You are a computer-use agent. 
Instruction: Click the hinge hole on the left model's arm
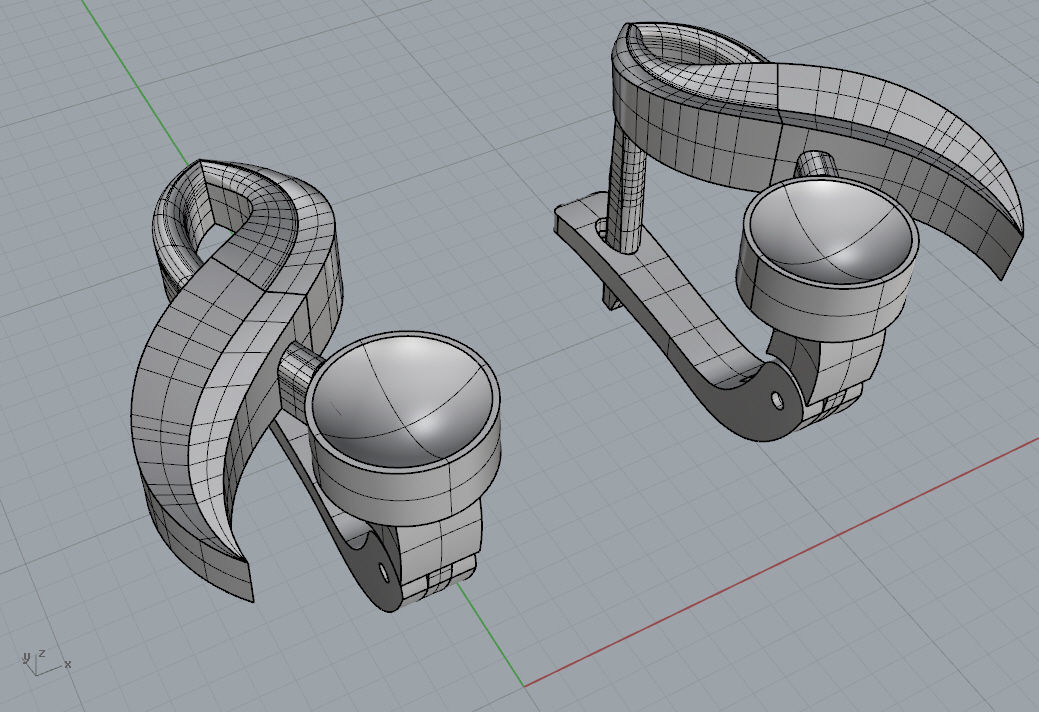click(x=384, y=572)
